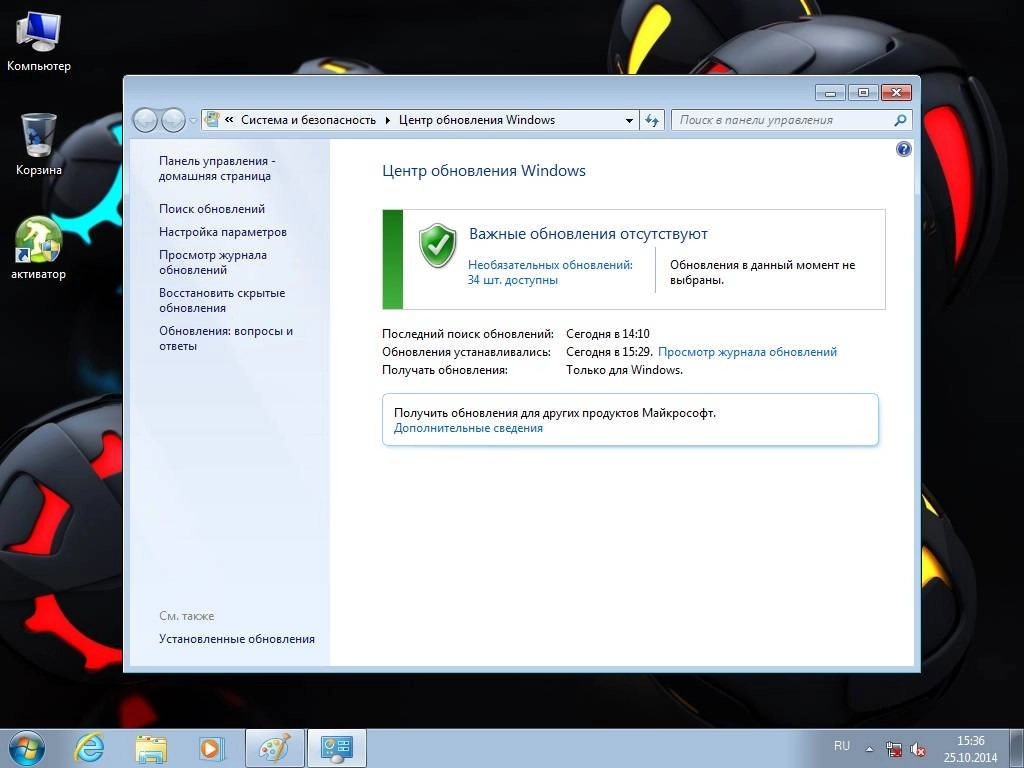Click Необязательных обновлений: 34 шт. доступны
Screen dimensions: 1024x768
[550, 272]
